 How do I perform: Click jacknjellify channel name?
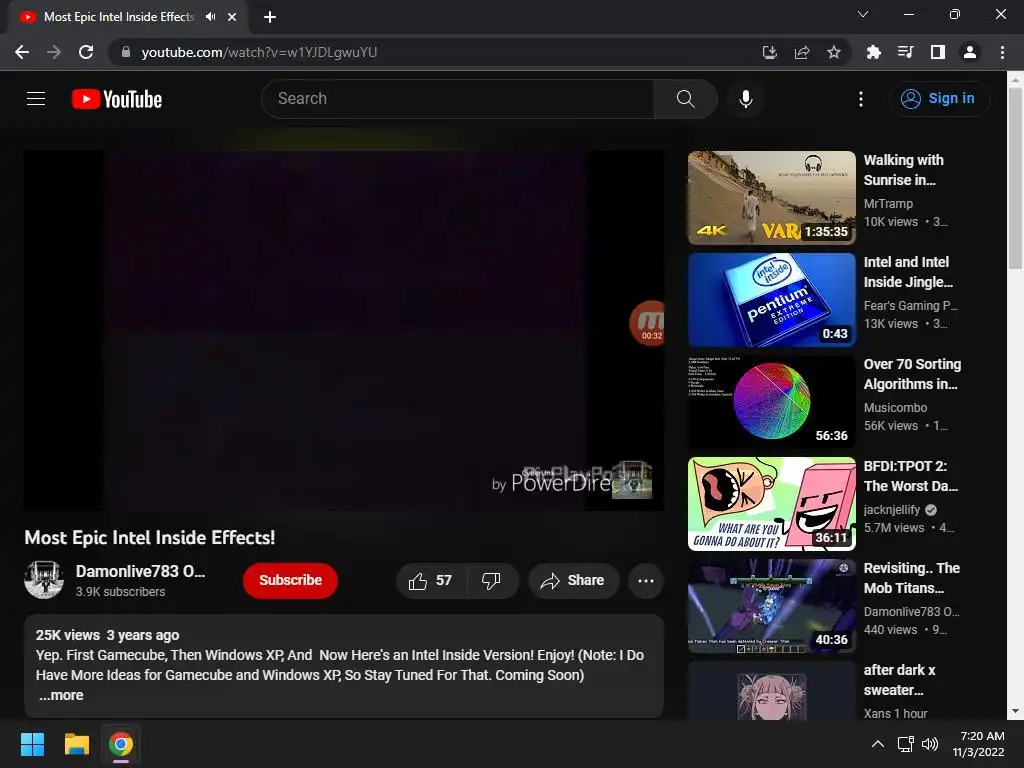(892, 509)
